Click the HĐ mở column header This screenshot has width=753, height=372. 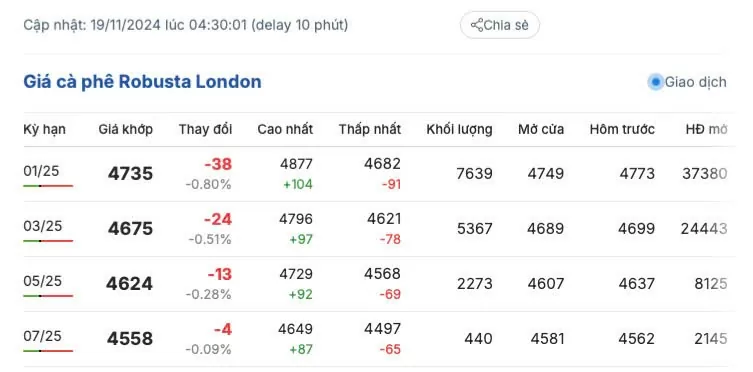706,129
